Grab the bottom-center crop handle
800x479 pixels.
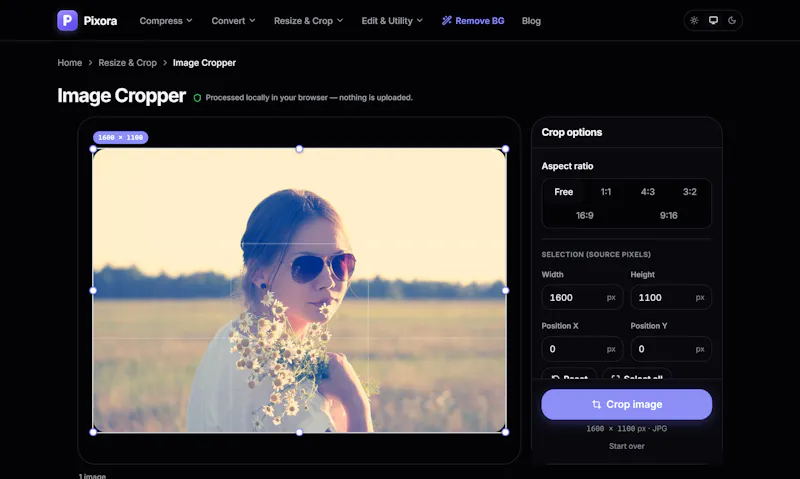click(x=299, y=432)
